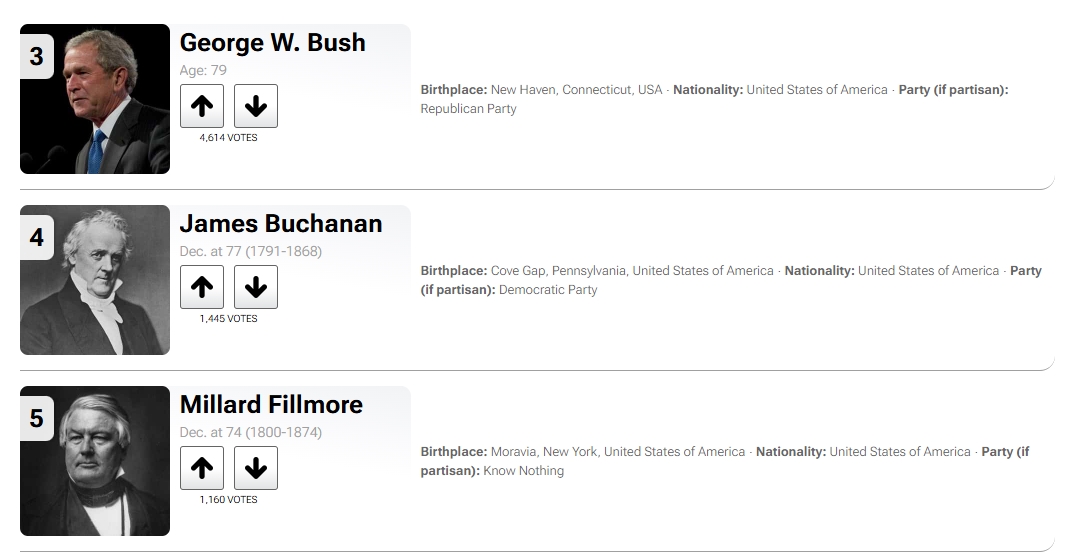Click the rank 3 badge
This screenshot has height=554, width=1070.
(37, 57)
